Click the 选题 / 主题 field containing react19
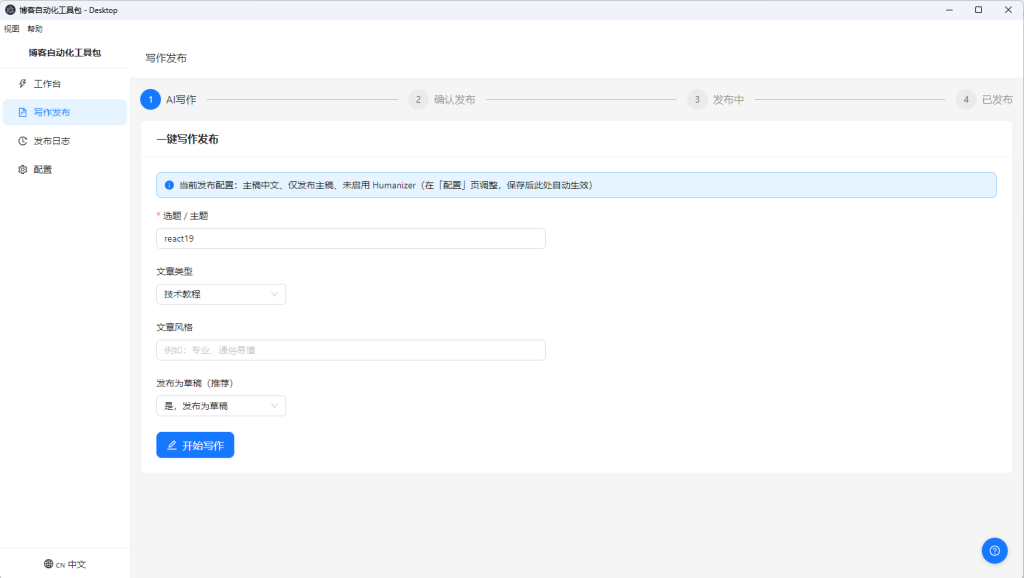The height and width of the screenshot is (578, 1024). 351,238
